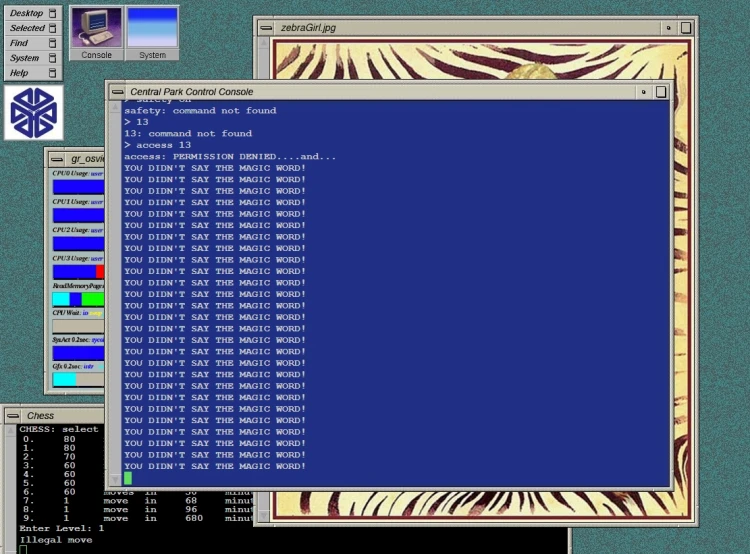Click the SGI cube logo icon

(x=33, y=113)
